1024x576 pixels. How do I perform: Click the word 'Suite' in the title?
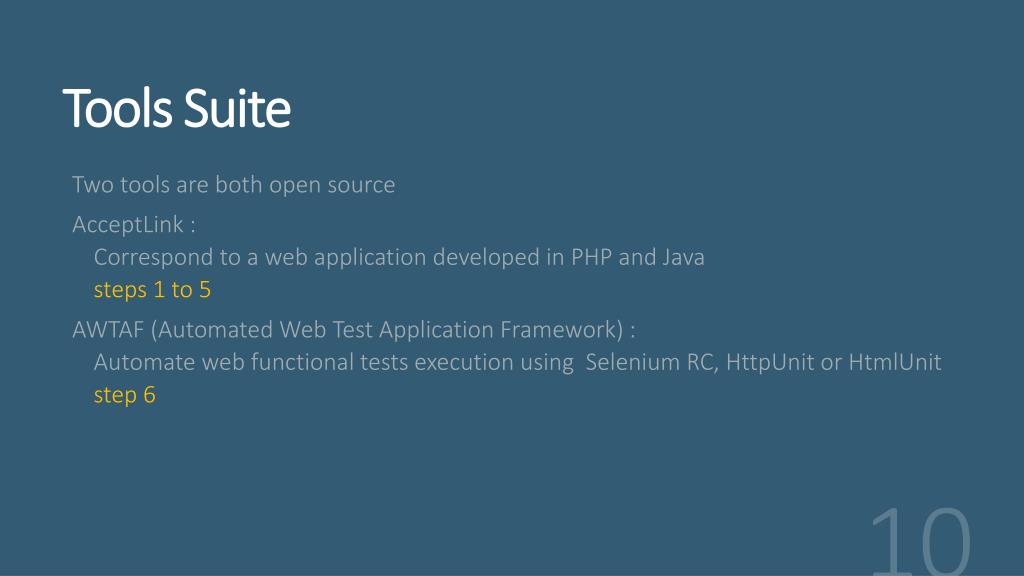237,108
